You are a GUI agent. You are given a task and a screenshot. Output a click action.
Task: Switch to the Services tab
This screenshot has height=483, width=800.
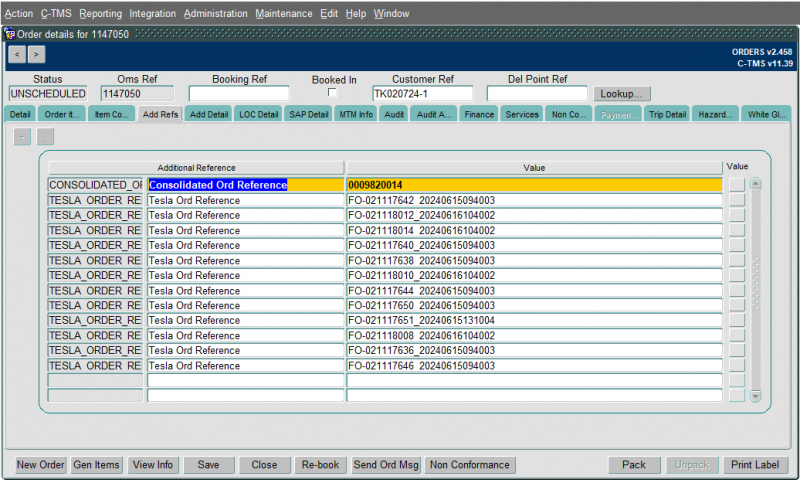pyautogui.click(x=522, y=114)
